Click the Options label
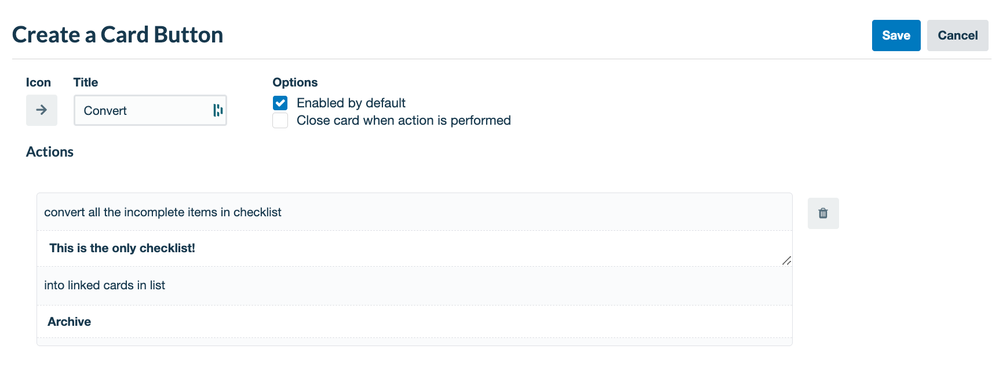 pos(295,82)
